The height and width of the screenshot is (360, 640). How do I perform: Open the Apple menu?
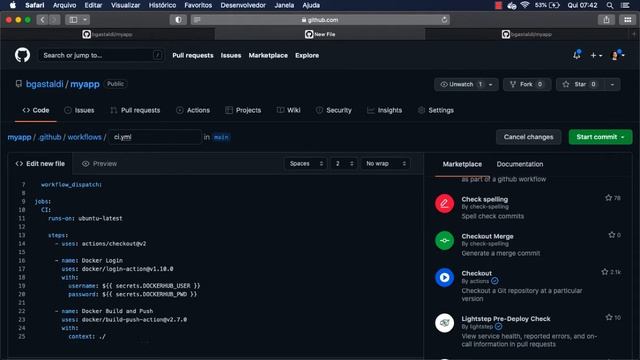[13, 5]
